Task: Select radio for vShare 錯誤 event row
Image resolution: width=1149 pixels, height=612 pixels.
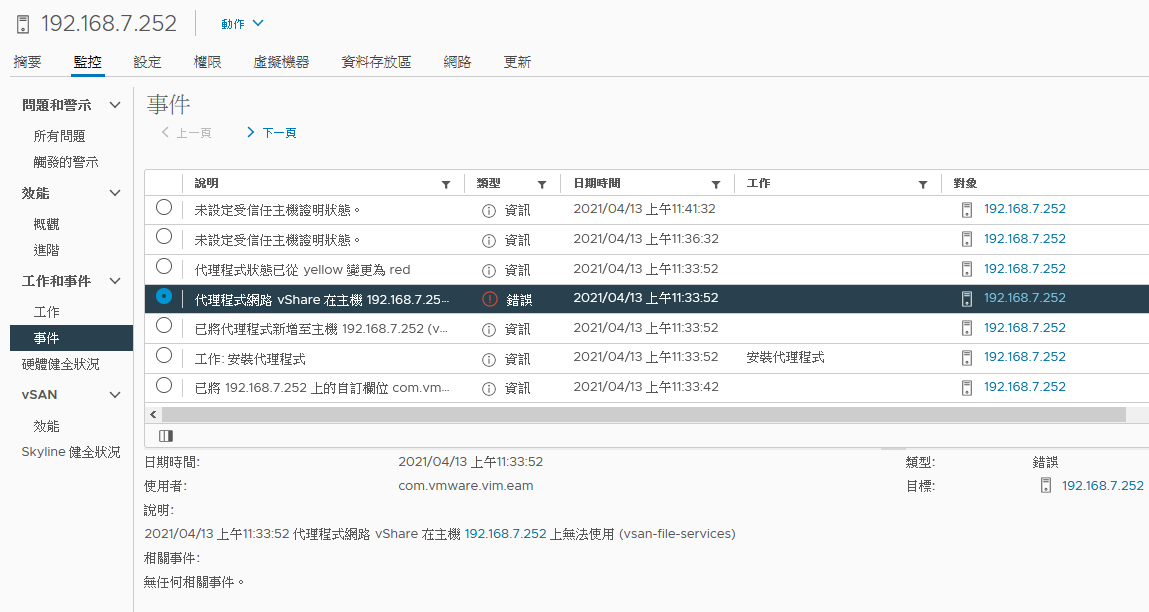Action: [164, 296]
